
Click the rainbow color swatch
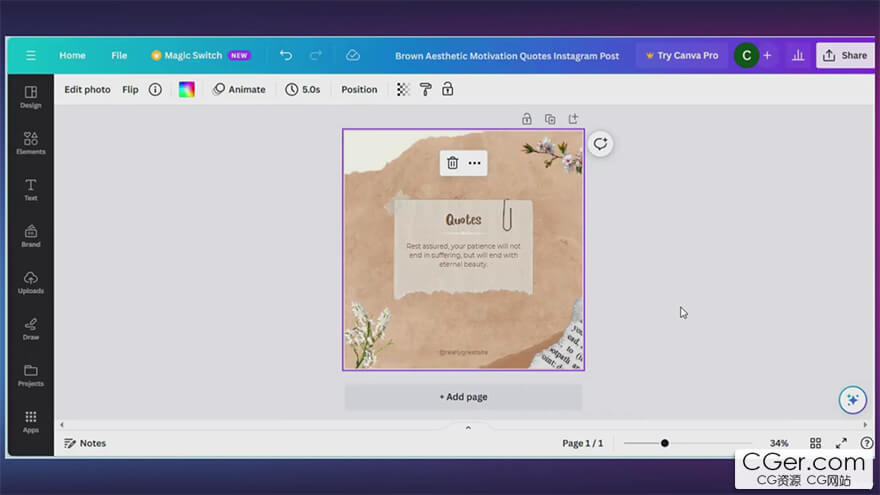pos(187,89)
